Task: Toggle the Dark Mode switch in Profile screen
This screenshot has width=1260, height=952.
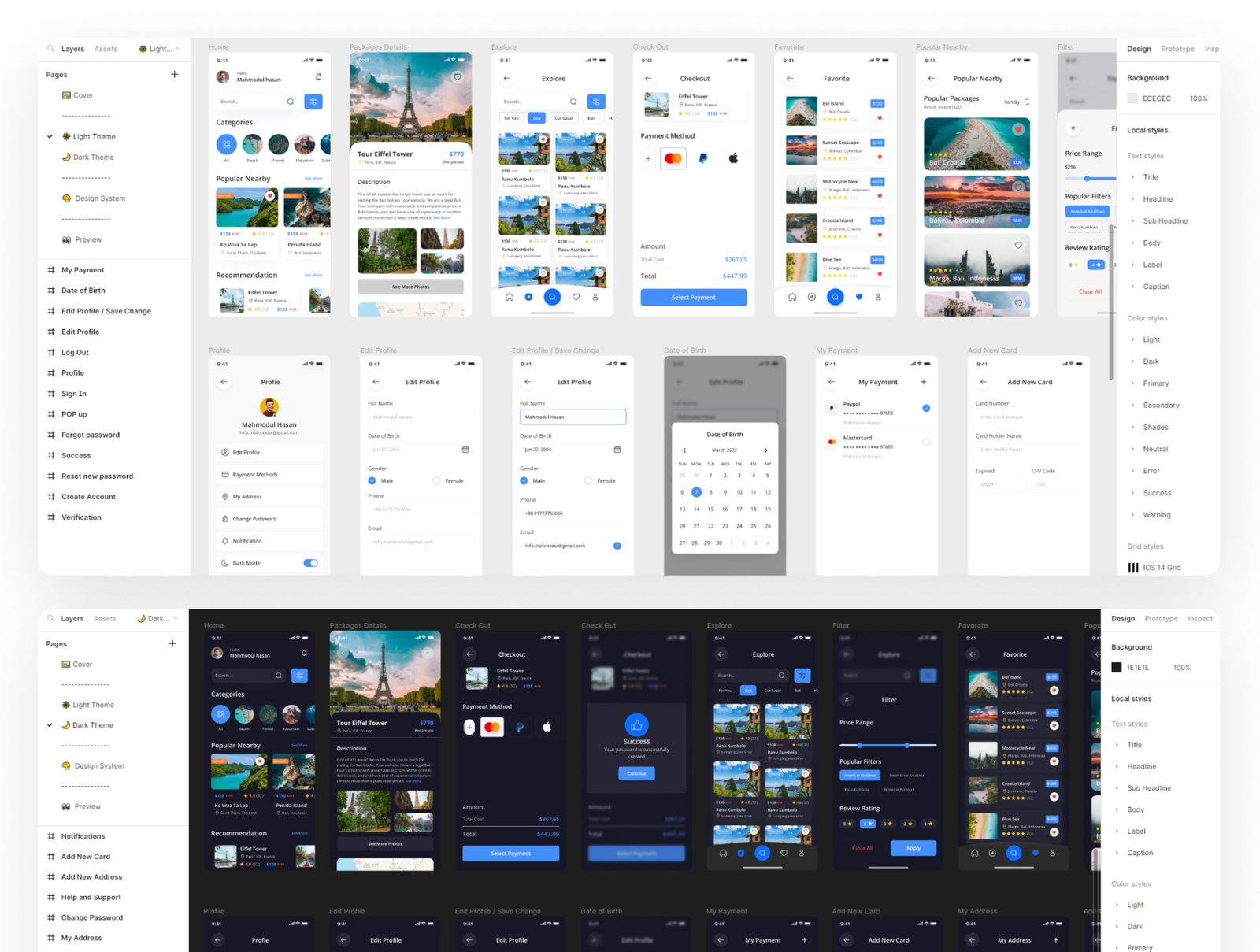Action: click(310, 563)
